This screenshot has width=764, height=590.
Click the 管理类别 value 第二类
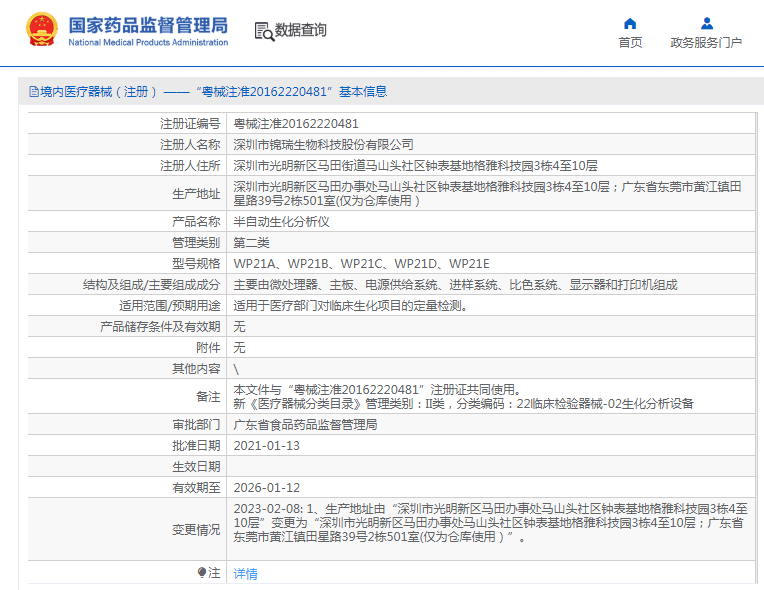click(x=251, y=243)
